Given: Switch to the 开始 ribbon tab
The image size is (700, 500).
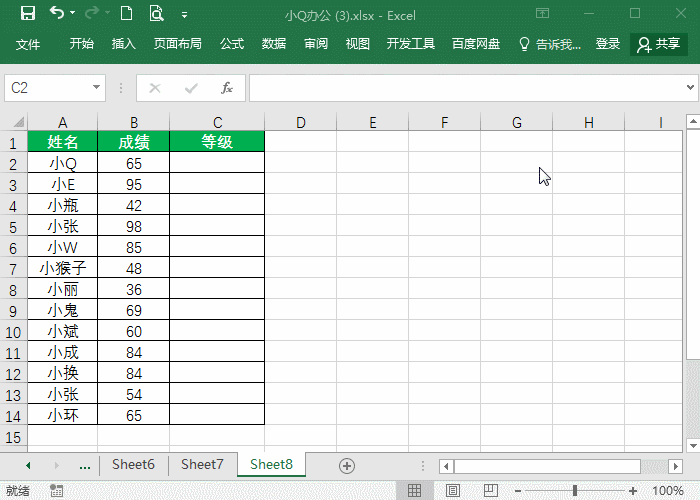Looking at the screenshot, I should pyautogui.click(x=82, y=44).
